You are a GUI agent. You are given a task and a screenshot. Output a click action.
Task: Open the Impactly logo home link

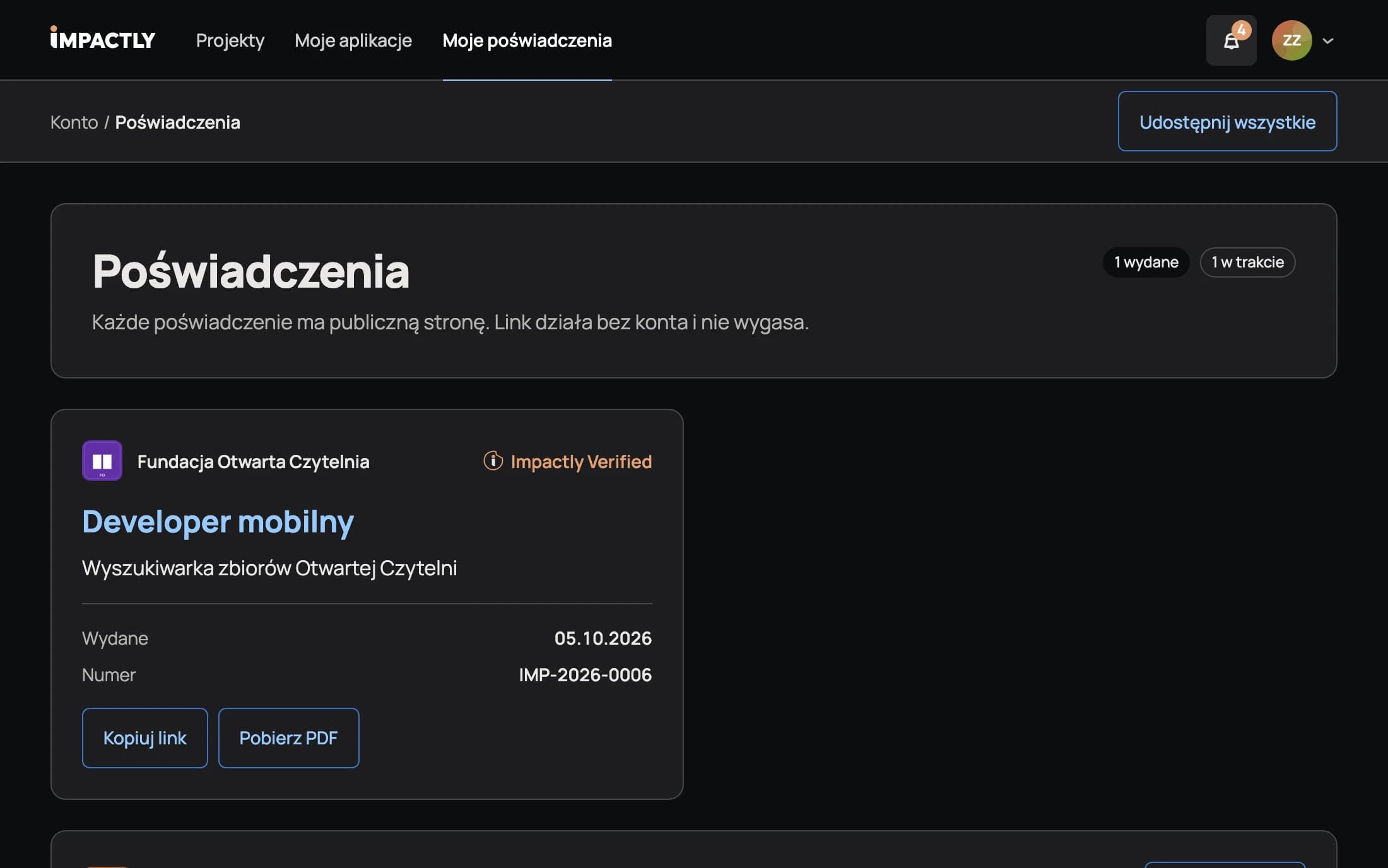pyautogui.click(x=103, y=39)
